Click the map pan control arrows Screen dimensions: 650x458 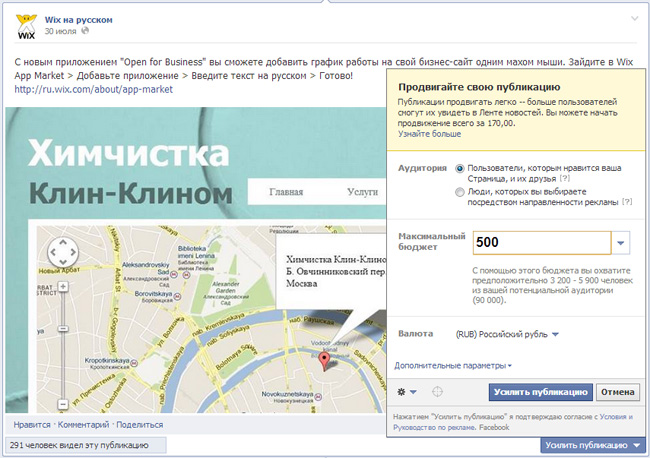pyautogui.click(x=63, y=252)
